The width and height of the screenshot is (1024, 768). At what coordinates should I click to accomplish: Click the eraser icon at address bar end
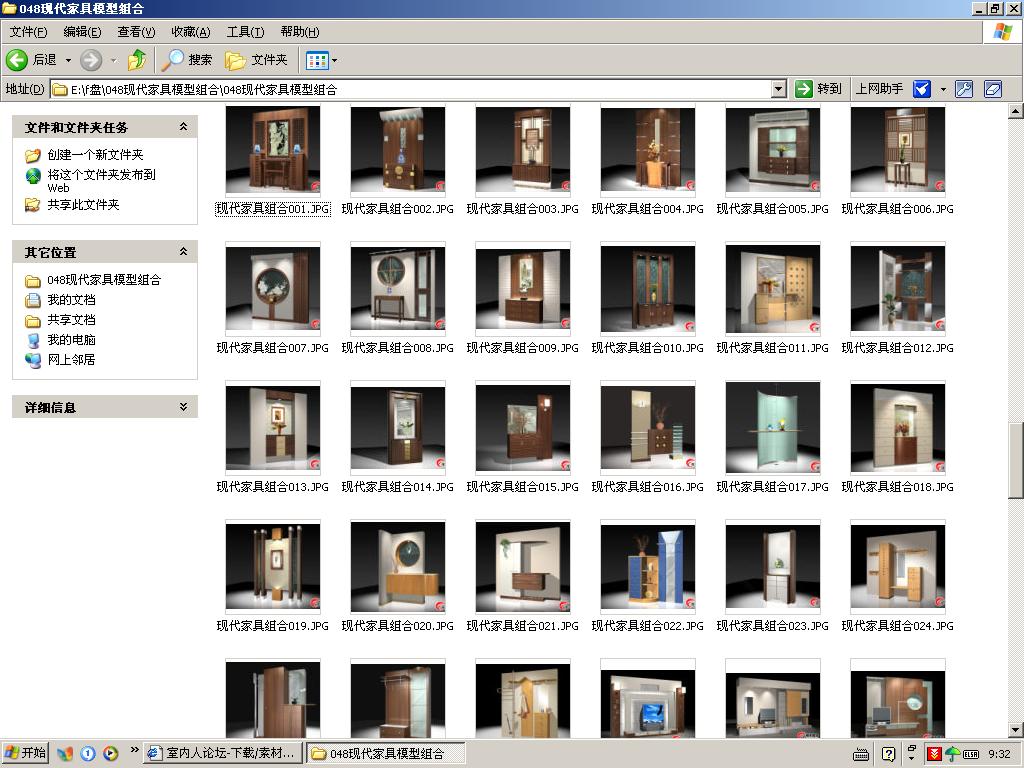pyautogui.click(x=992, y=89)
